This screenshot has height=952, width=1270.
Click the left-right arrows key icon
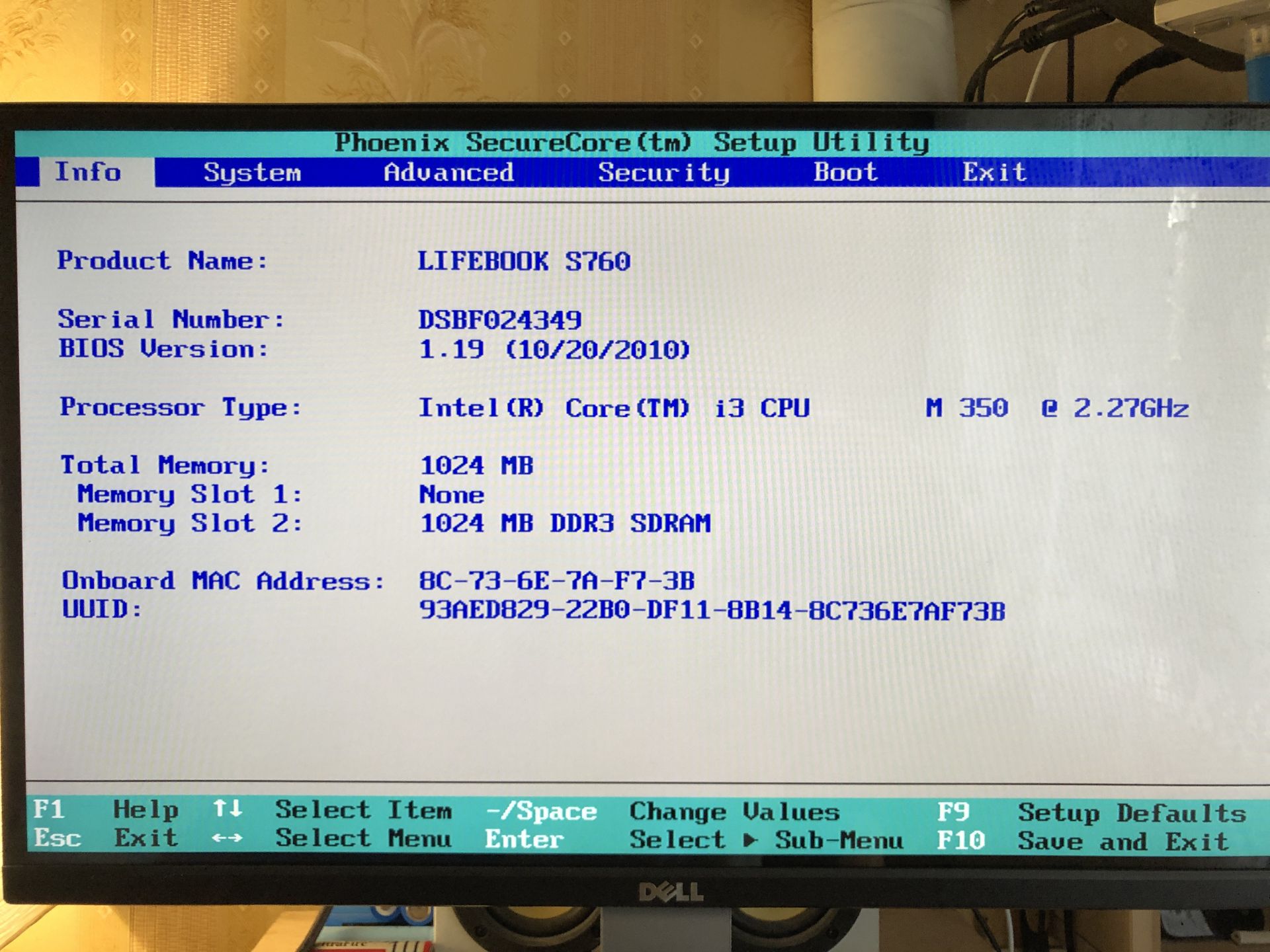tap(227, 838)
